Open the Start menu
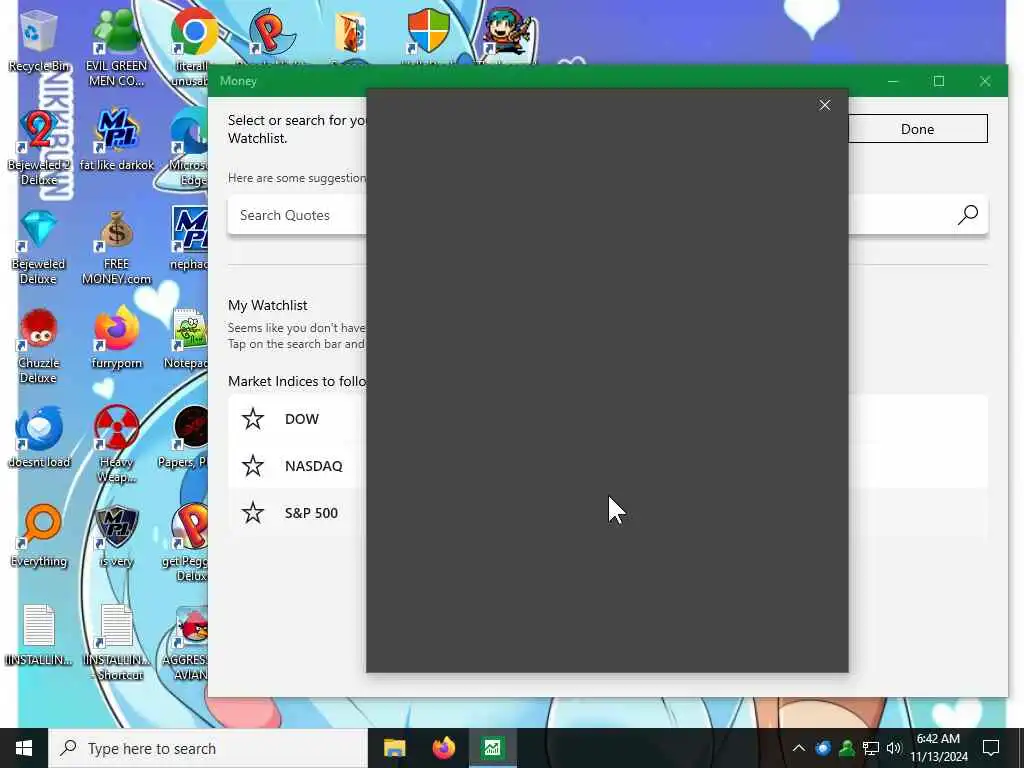 pyautogui.click(x=24, y=748)
